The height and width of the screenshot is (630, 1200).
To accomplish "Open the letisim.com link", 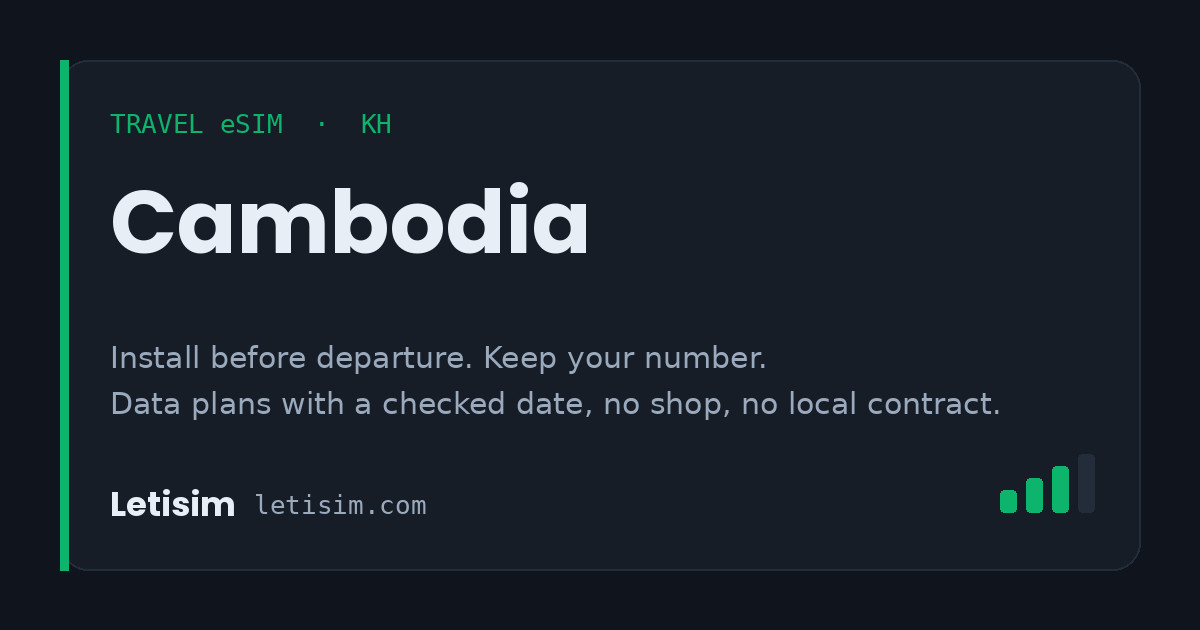I will (x=341, y=506).
